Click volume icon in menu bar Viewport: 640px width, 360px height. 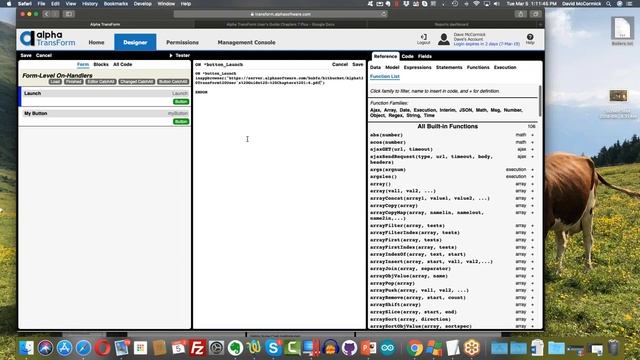[x=497, y=4]
